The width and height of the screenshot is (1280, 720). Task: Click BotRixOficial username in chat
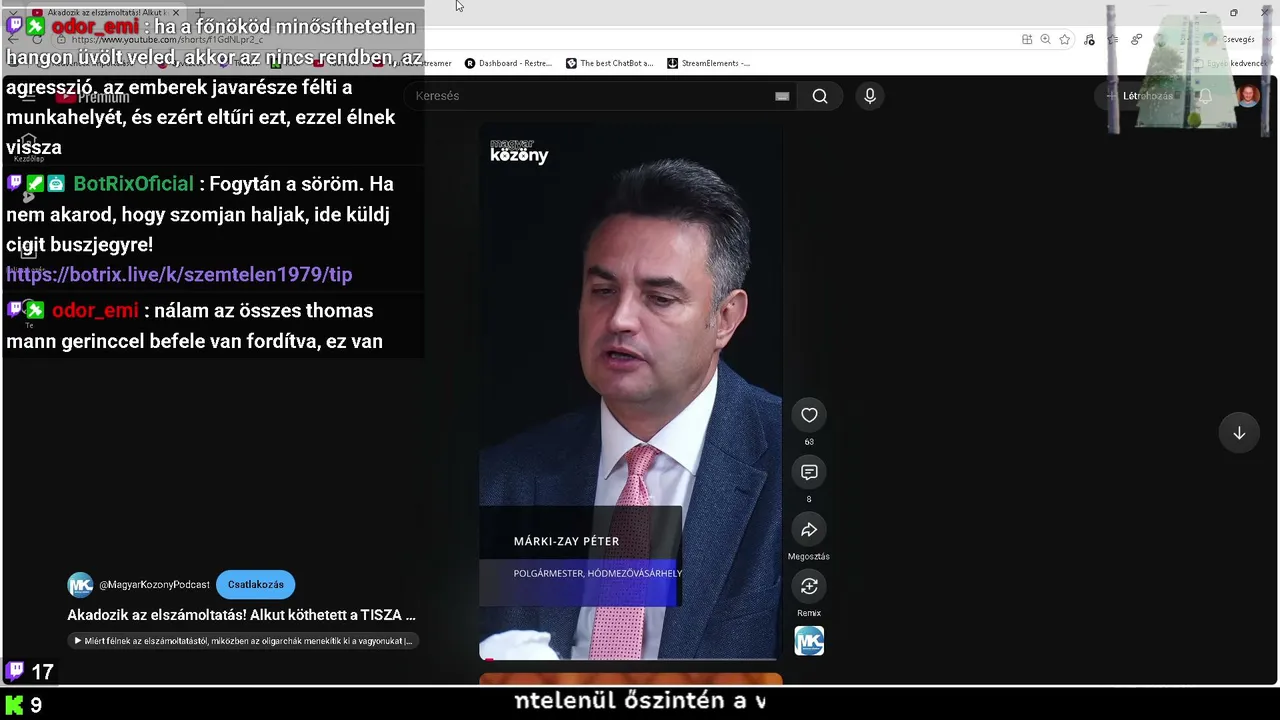[133, 184]
